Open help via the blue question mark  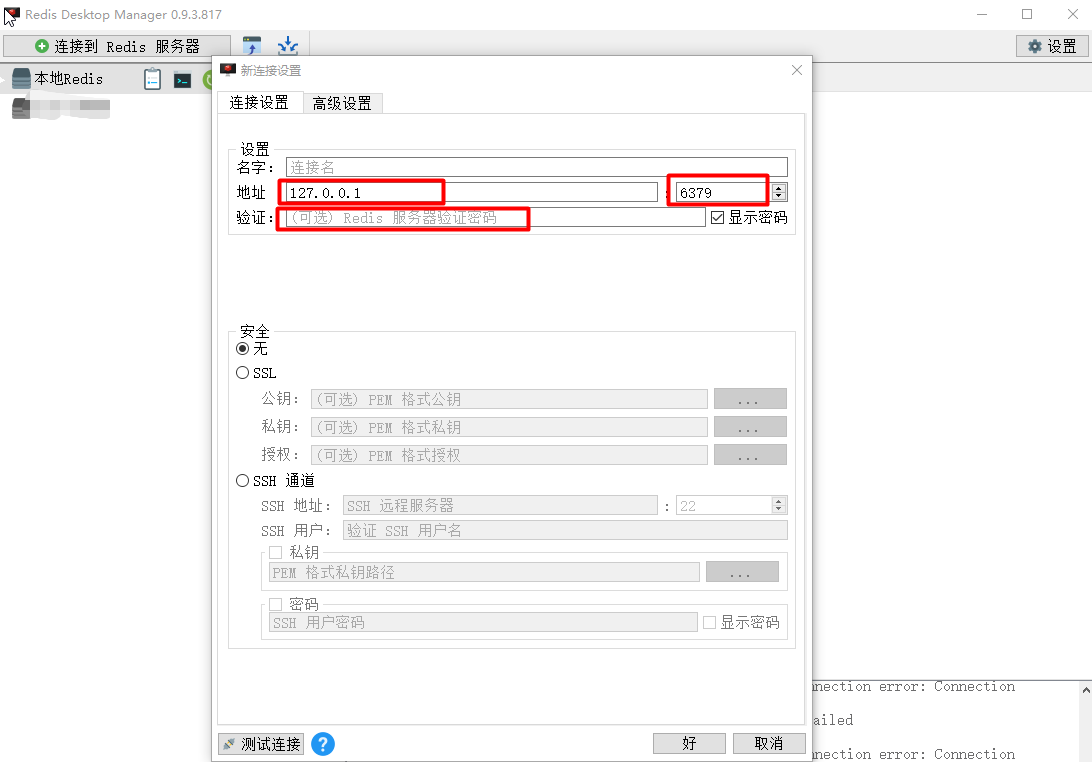point(323,743)
